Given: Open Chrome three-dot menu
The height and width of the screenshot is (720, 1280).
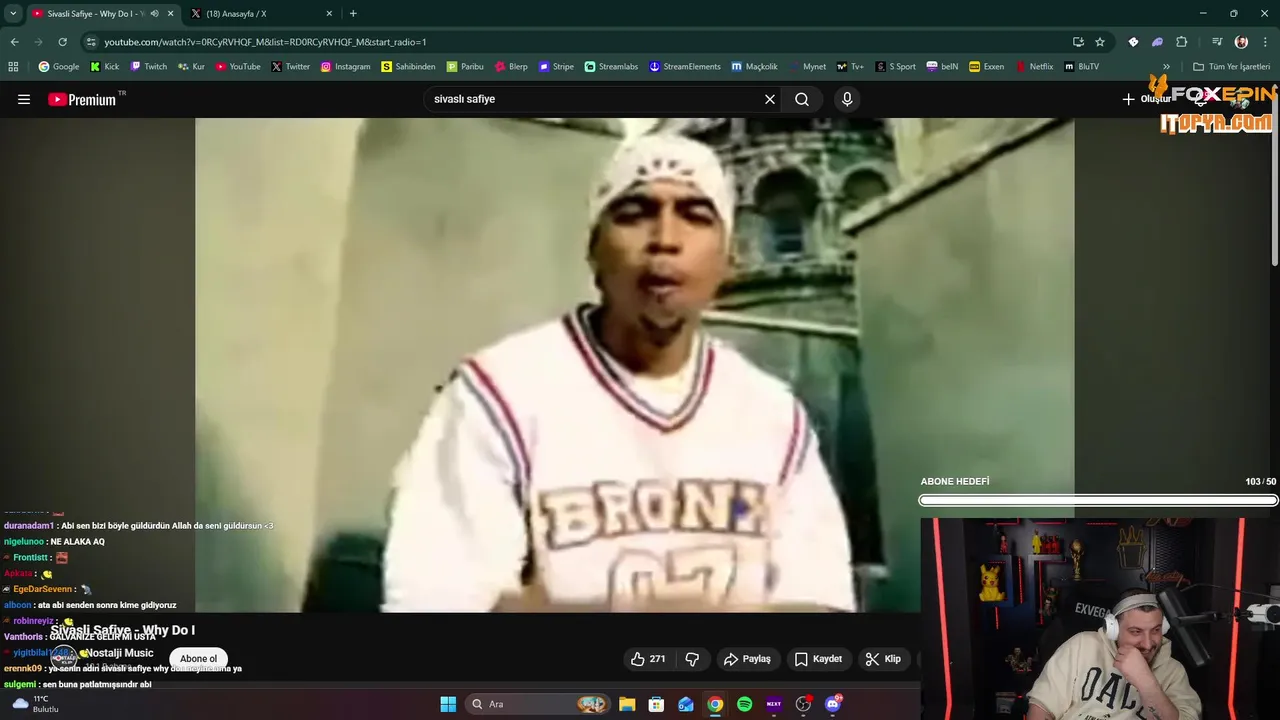Looking at the screenshot, I should 1266,42.
